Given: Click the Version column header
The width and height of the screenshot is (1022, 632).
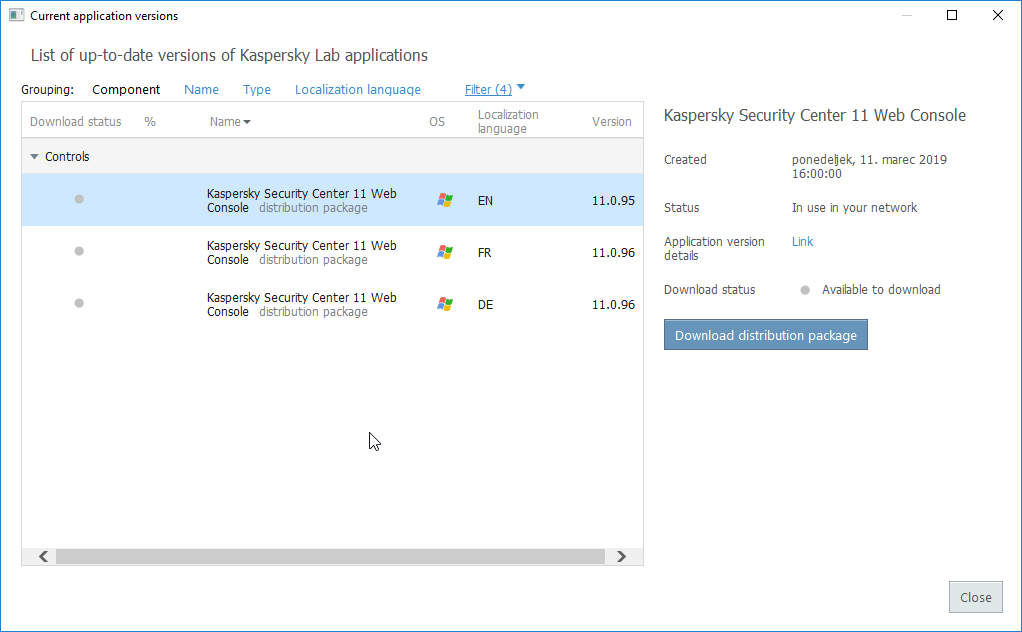Looking at the screenshot, I should pyautogui.click(x=611, y=122).
